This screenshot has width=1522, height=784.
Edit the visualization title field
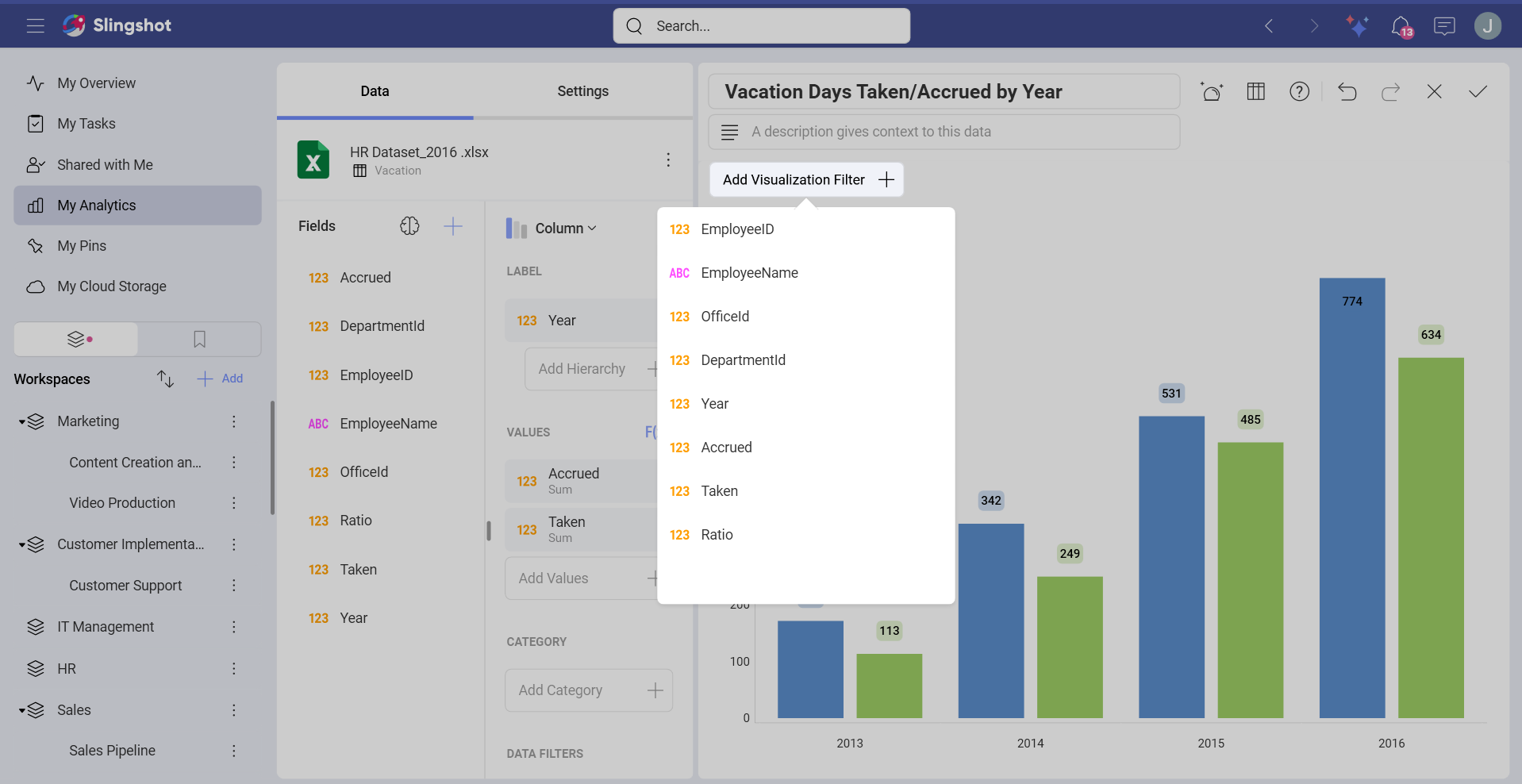(944, 92)
